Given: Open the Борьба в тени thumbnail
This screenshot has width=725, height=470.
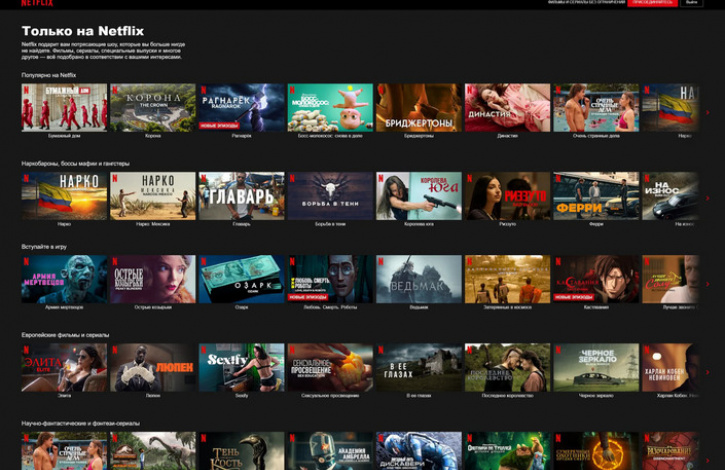Looking at the screenshot, I should (x=330, y=196).
